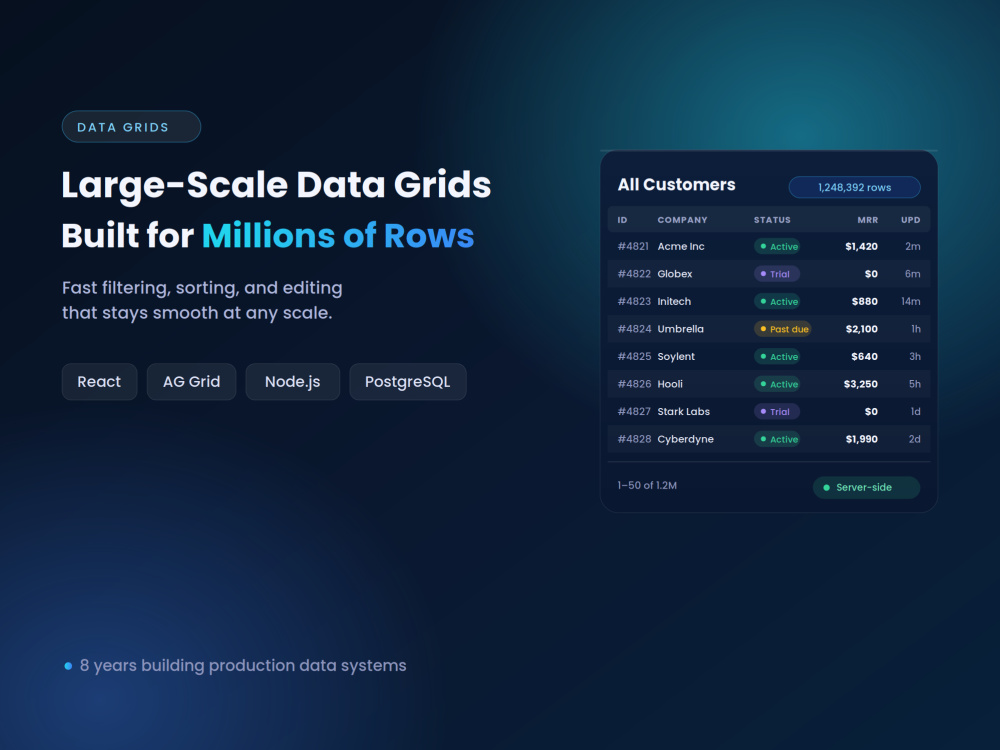Click the #4821 ID cell
The height and width of the screenshot is (750, 1000).
coord(633,246)
